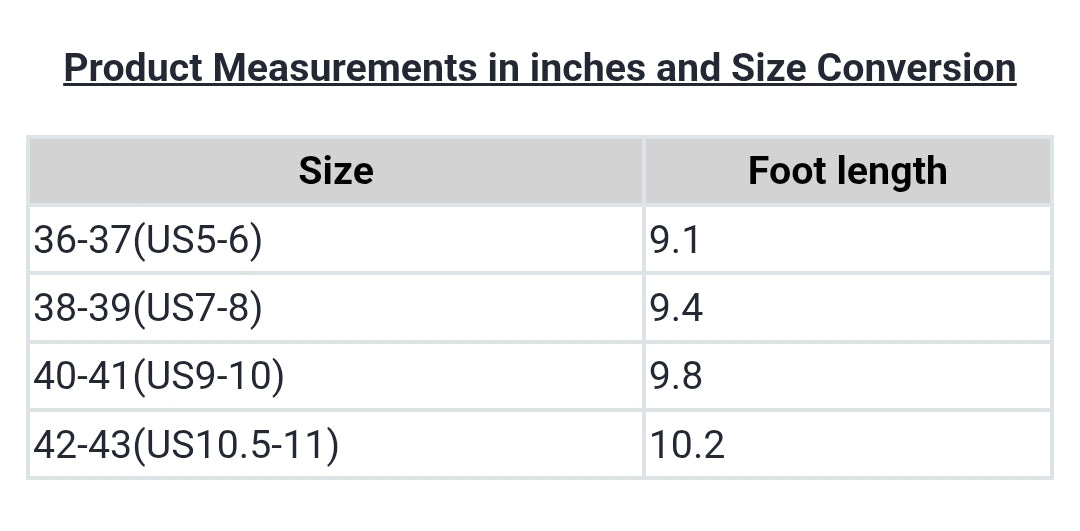
Task: Select the 9.1 foot length value
Action: click(x=676, y=240)
